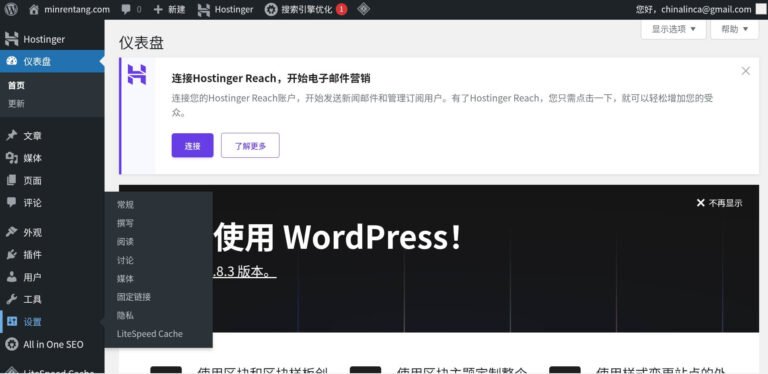768x374 pixels.
Task: Open the Hostinger label in sidebar
Action: (x=44, y=39)
